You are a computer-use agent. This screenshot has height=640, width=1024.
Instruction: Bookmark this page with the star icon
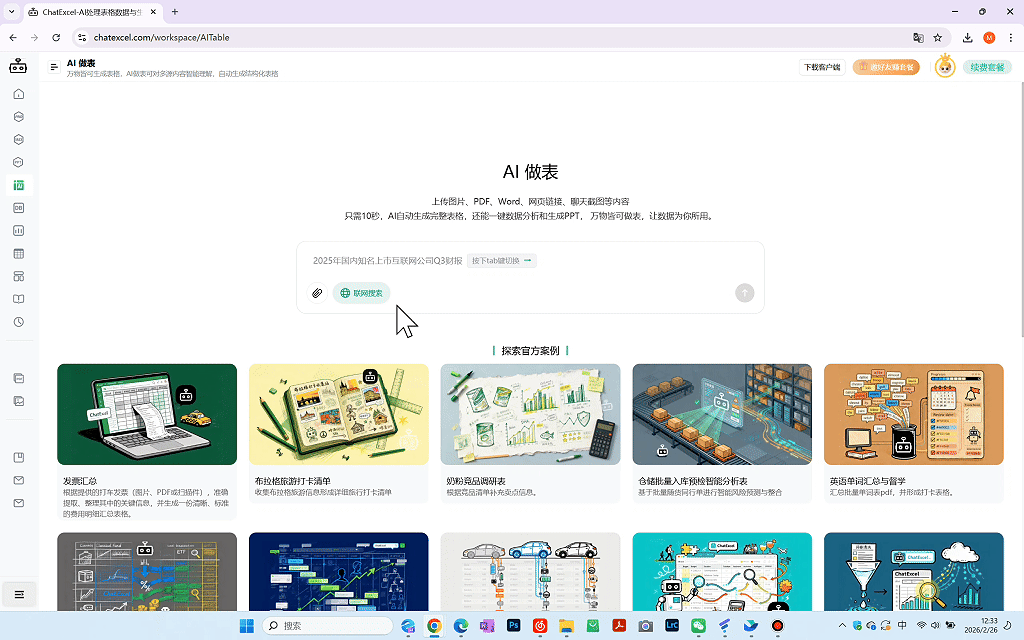(x=938, y=37)
